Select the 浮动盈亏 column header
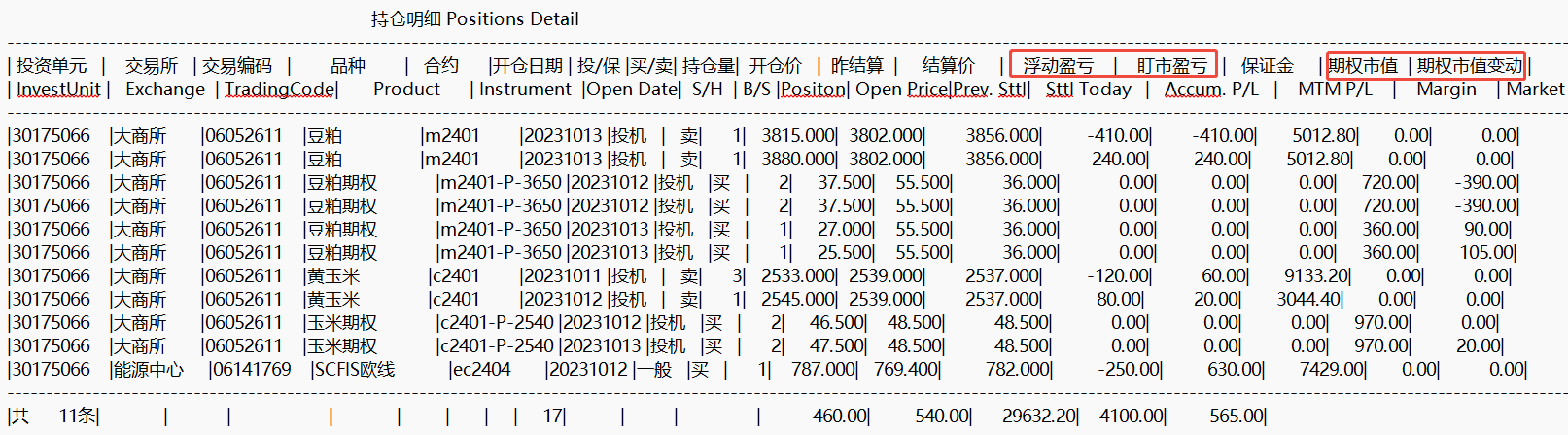Viewport: 1568px width, 435px height. pos(1058,66)
